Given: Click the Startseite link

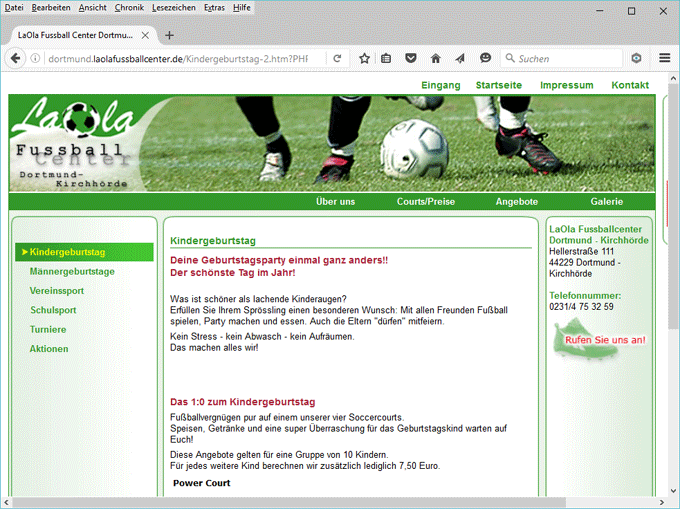Looking at the screenshot, I should click(x=499, y=85).
